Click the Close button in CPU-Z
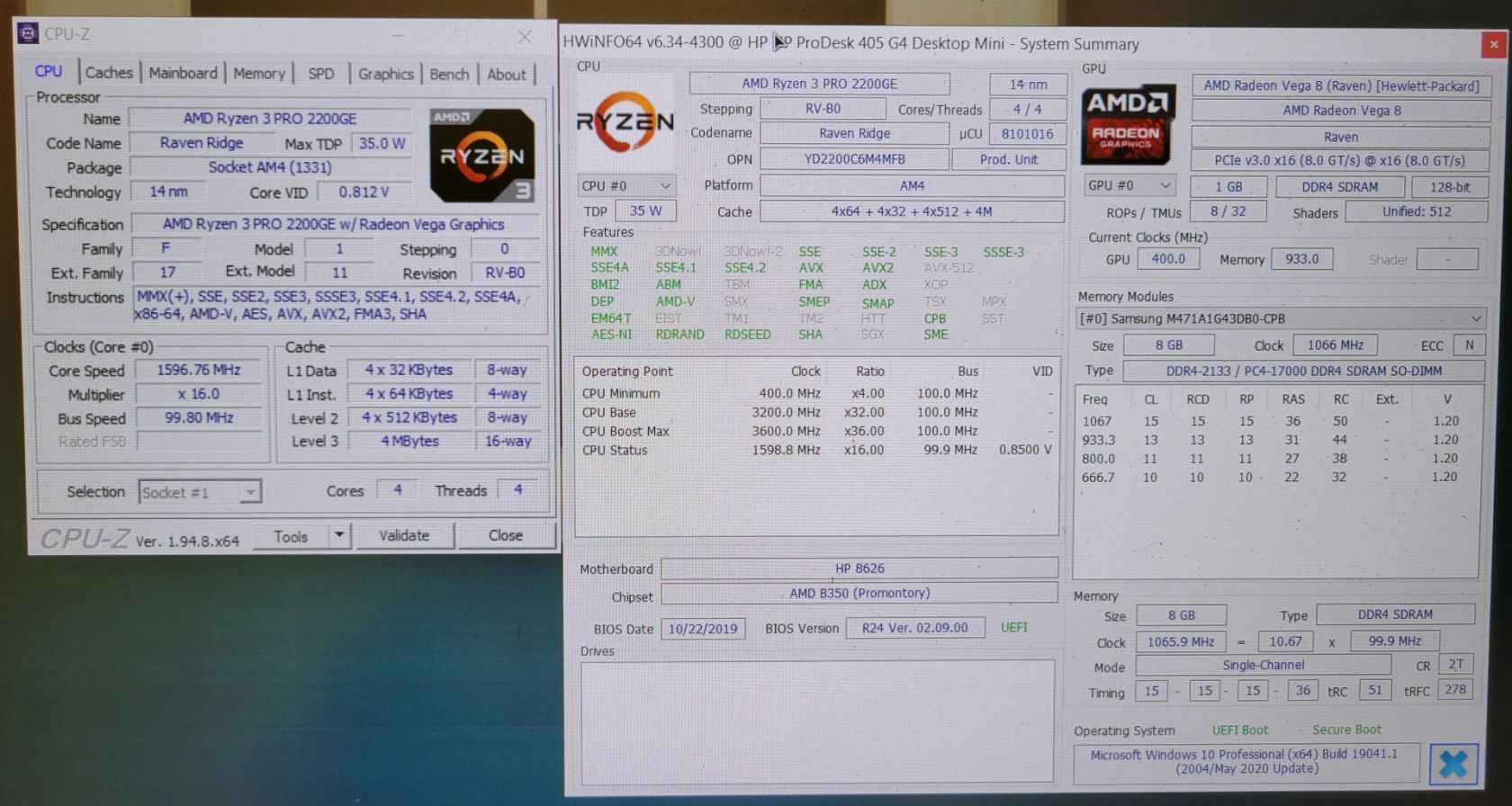Image resolution: width=1512 pixels, height=806 pixels. (x=506, y=534)
